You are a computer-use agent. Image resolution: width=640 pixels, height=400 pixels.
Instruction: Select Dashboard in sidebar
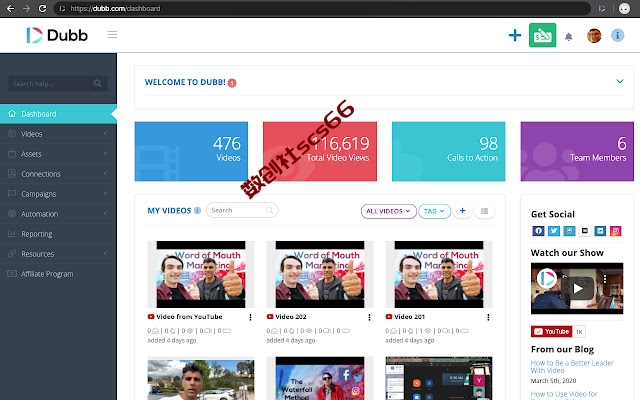point(58,114)
